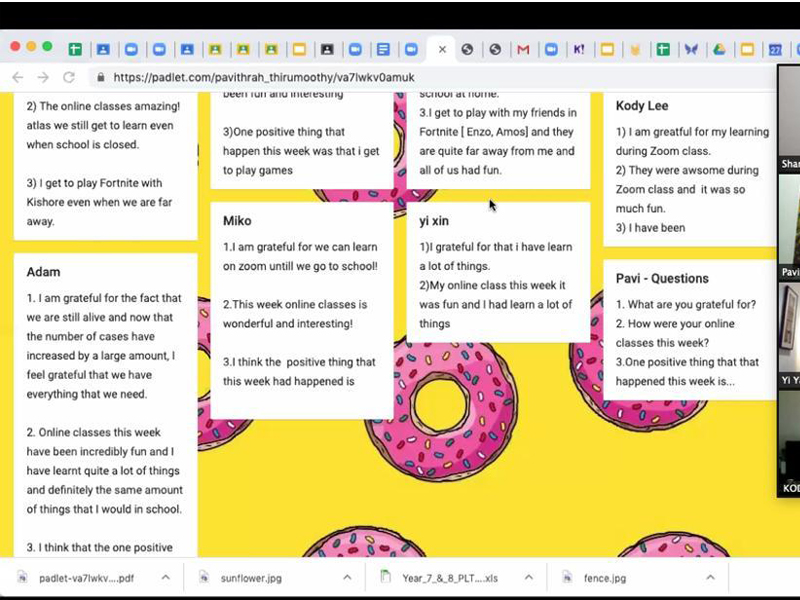The image size is (800, 600).
Task: Select the Zoom participant video labeled Pavi
Action: (x=789, y=228)
